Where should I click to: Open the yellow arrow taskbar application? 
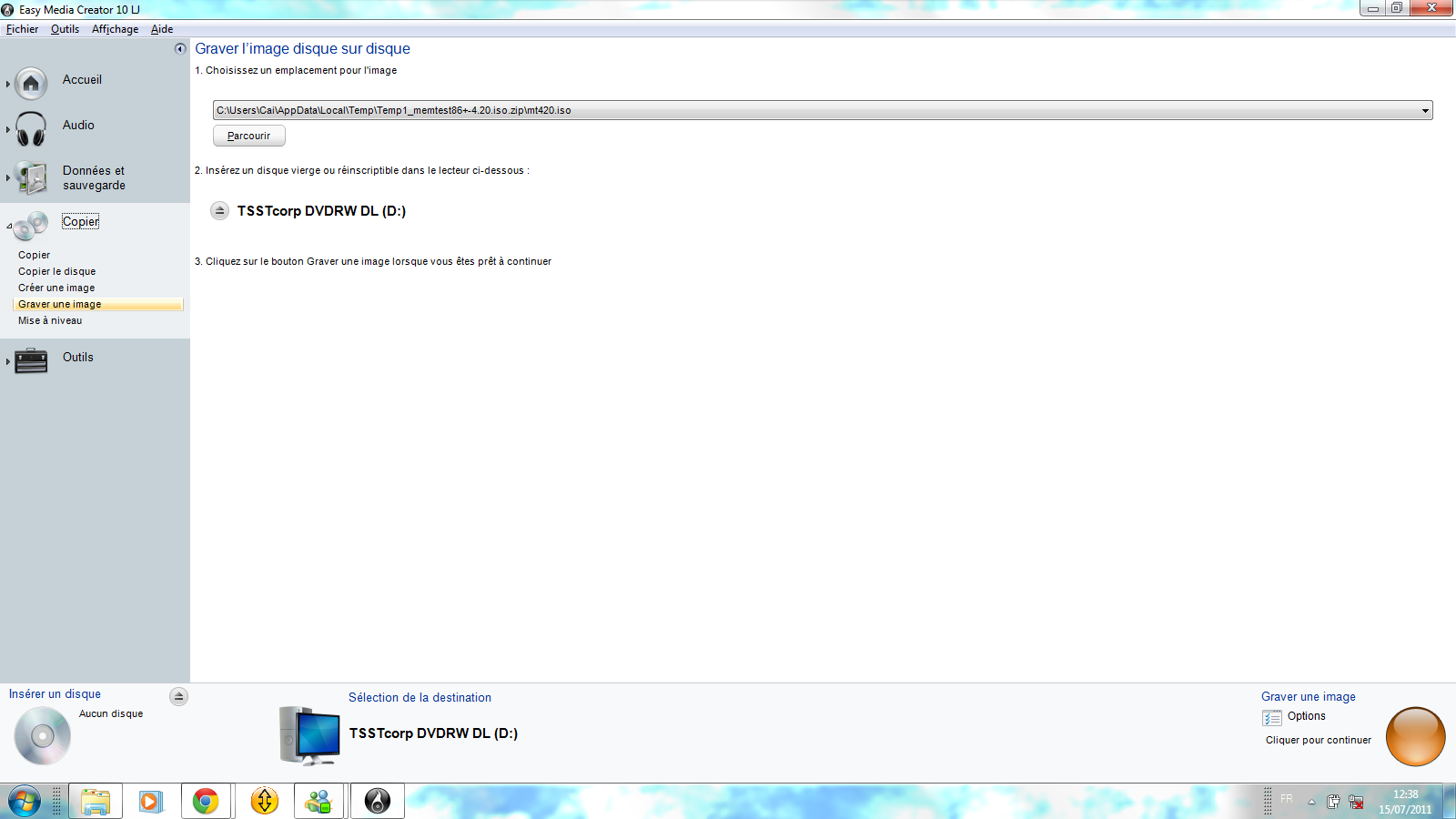[x=265, y=802]
